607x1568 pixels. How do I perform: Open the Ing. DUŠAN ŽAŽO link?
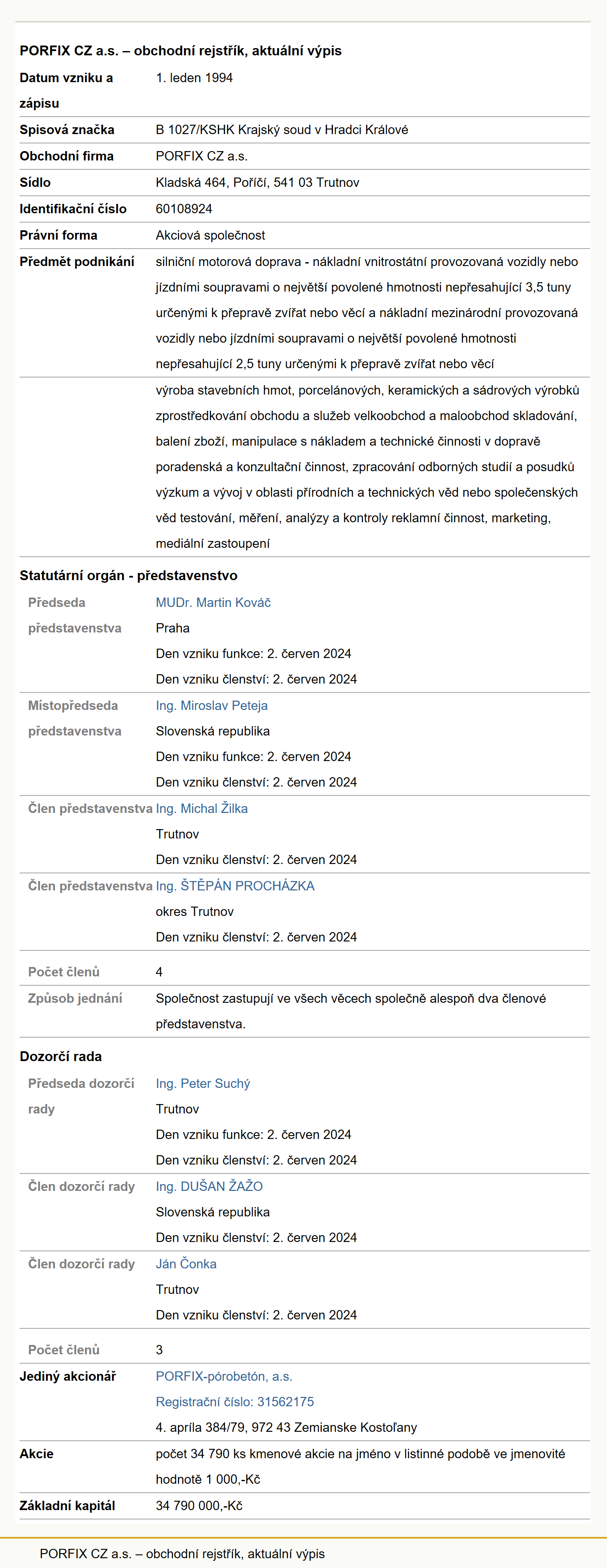coord(209,1186)
